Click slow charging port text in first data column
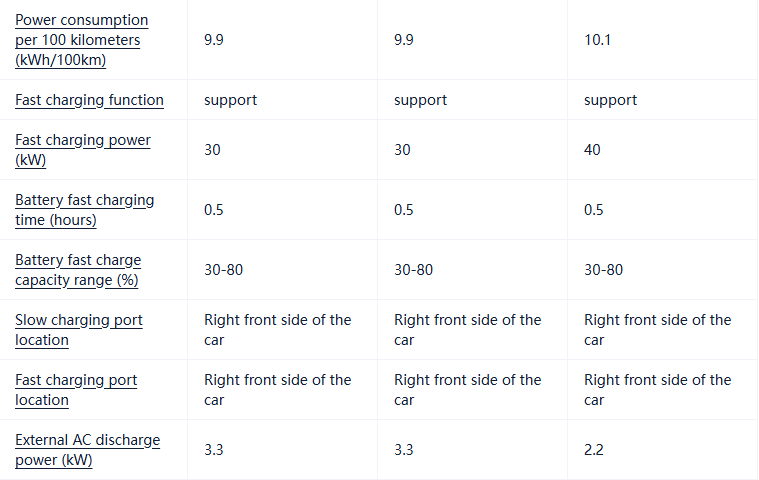Screen dimensions: 759x480 [278, 330]
